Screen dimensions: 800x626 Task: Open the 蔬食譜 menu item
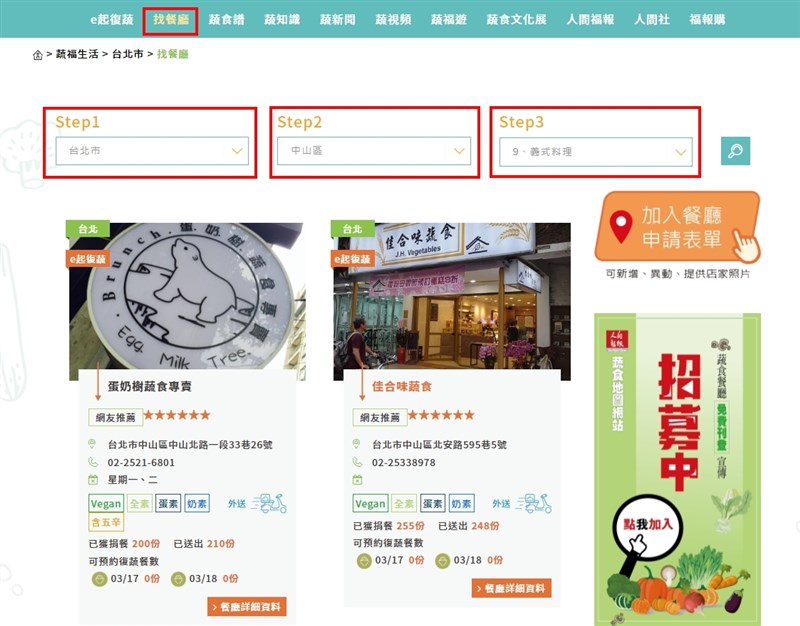coord(227,20)
